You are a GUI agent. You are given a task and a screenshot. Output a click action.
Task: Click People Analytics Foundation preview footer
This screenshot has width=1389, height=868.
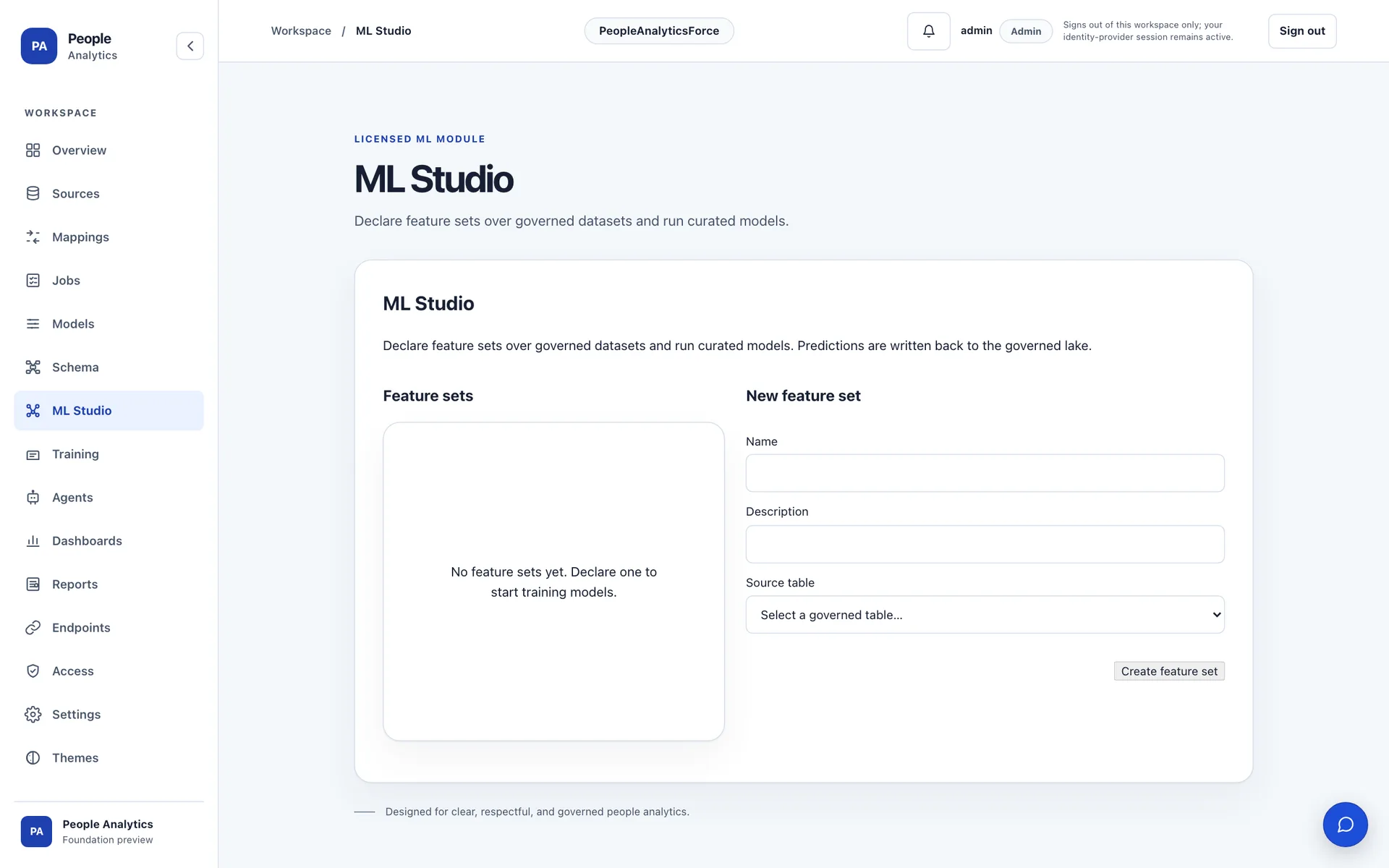click(x=109, y=831)
